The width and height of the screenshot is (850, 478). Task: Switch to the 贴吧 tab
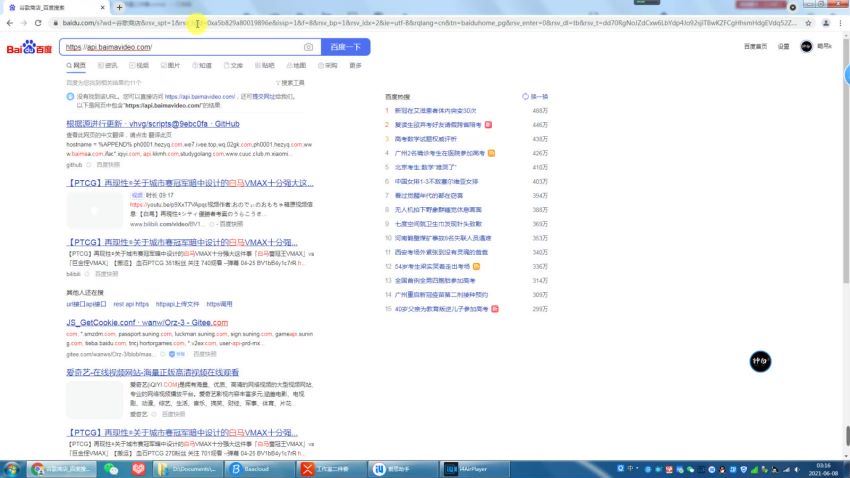click(x=265, y=66)
